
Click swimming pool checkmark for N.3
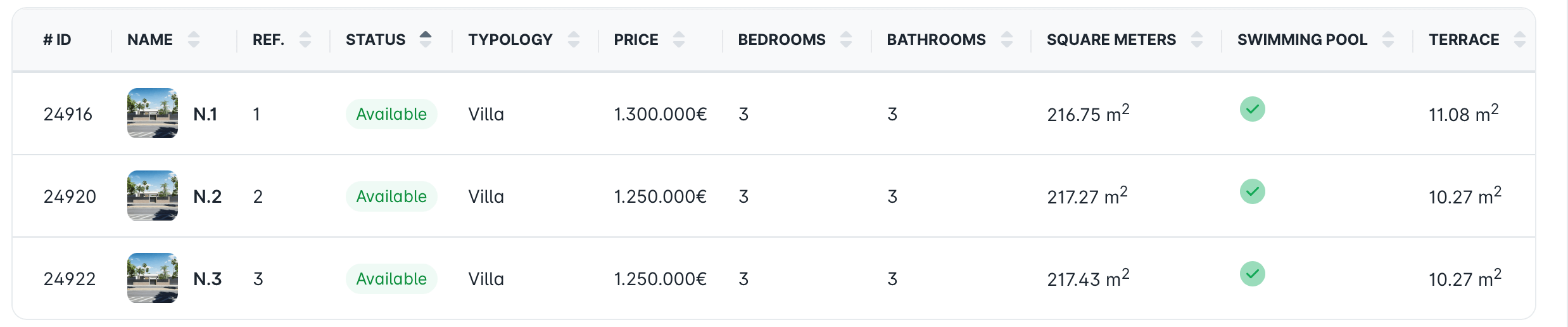[1253, 274]
